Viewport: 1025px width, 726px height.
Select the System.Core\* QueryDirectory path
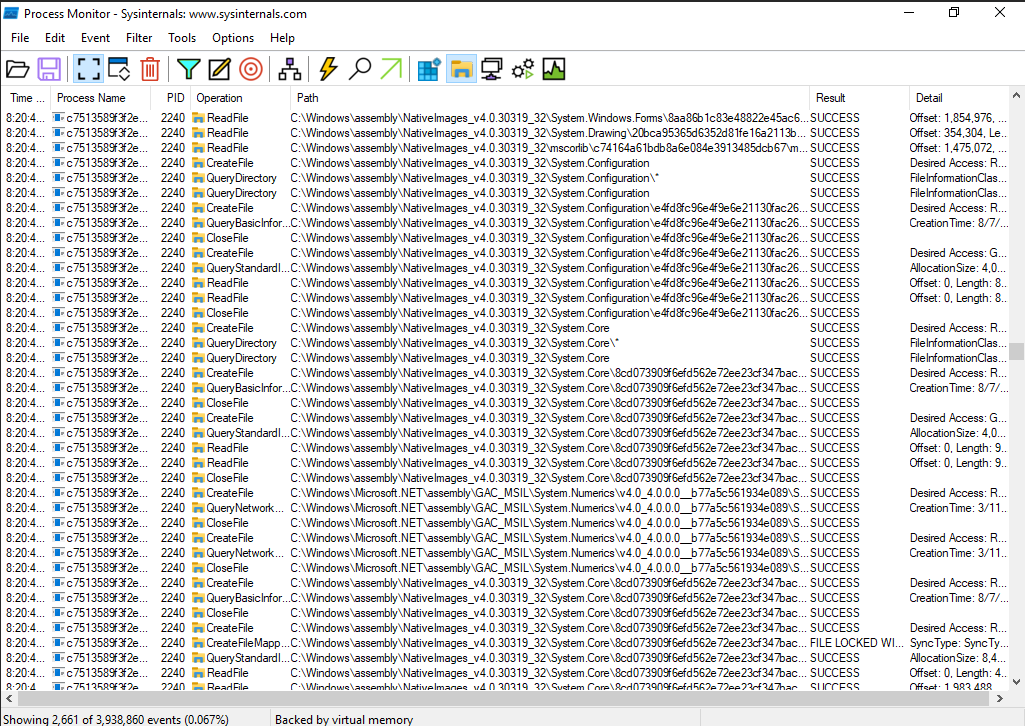(455, 343)
